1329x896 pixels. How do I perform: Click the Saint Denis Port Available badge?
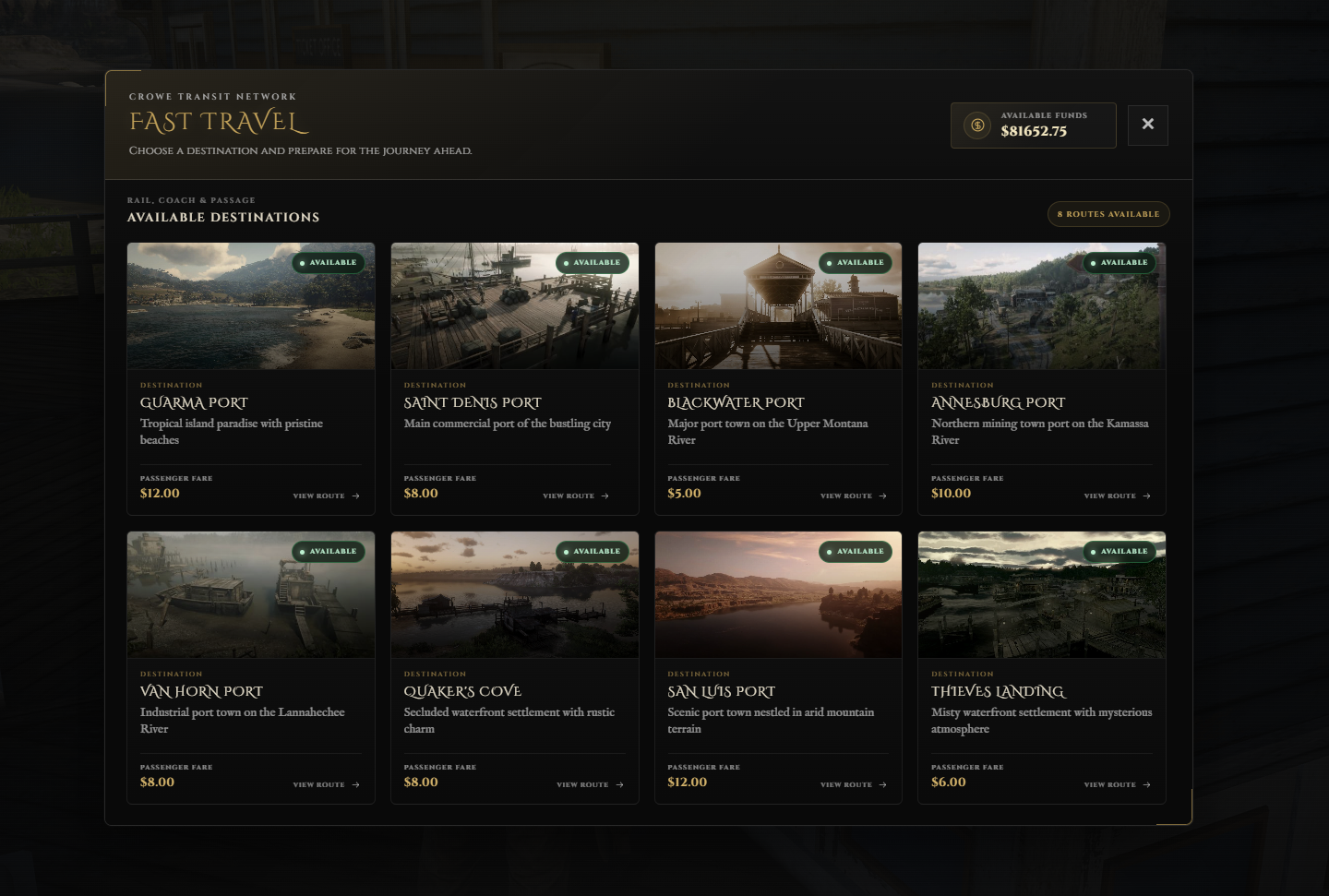(x=593, y=263)
